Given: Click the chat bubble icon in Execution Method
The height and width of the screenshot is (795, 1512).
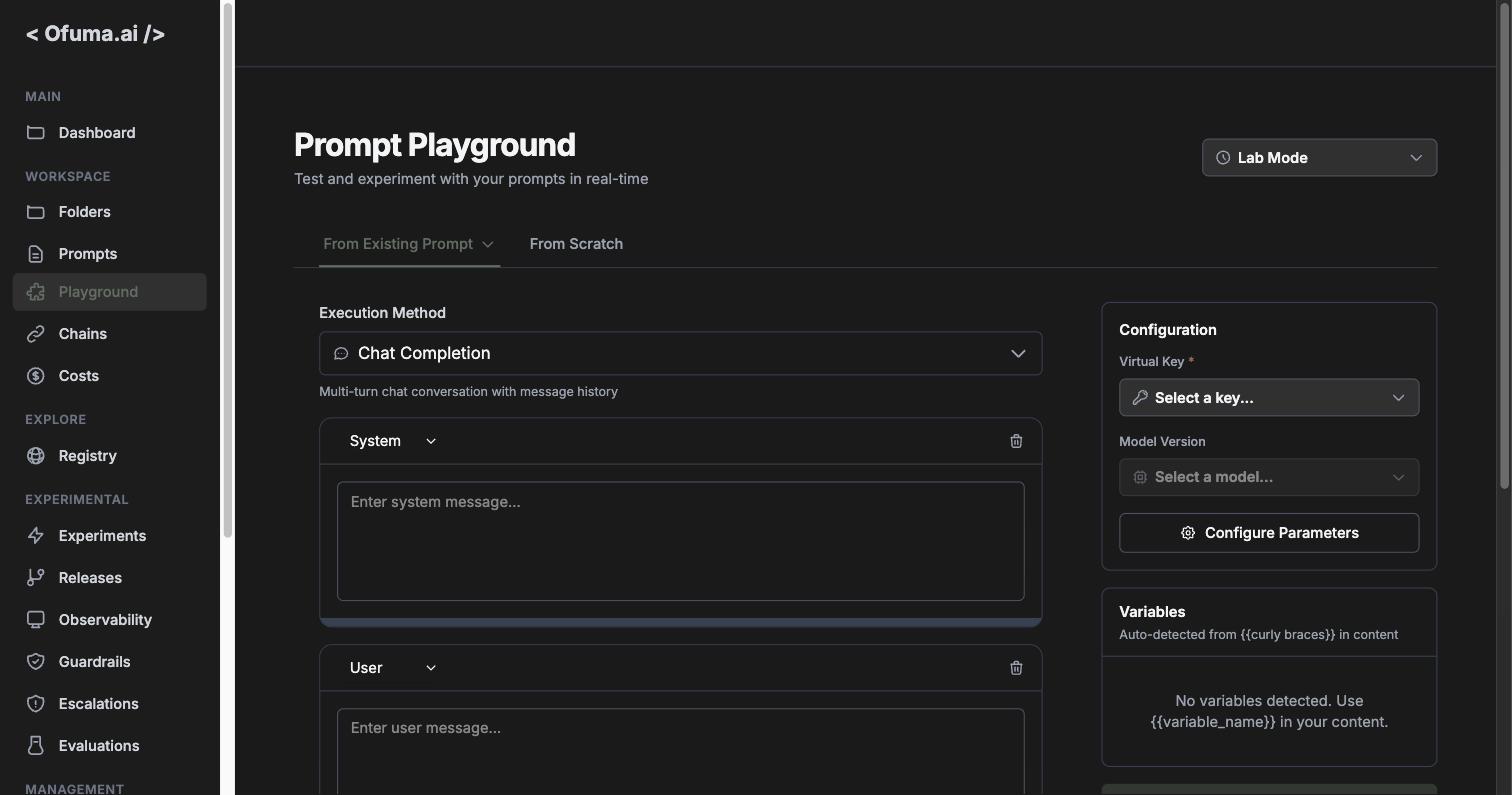Looking at the screenshot, I should click(x=341, y=354).
